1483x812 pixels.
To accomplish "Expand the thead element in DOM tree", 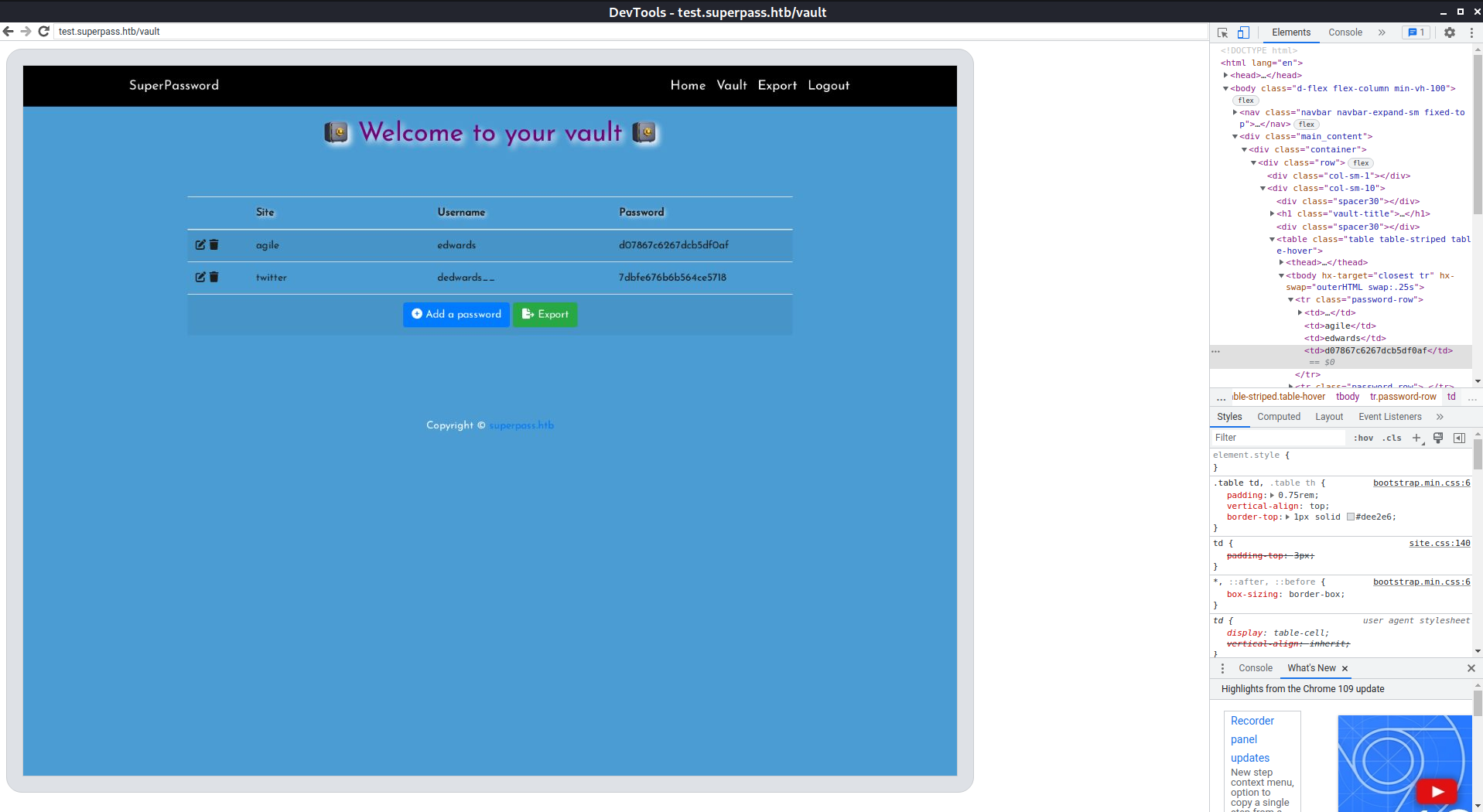I will point(1282,263).
